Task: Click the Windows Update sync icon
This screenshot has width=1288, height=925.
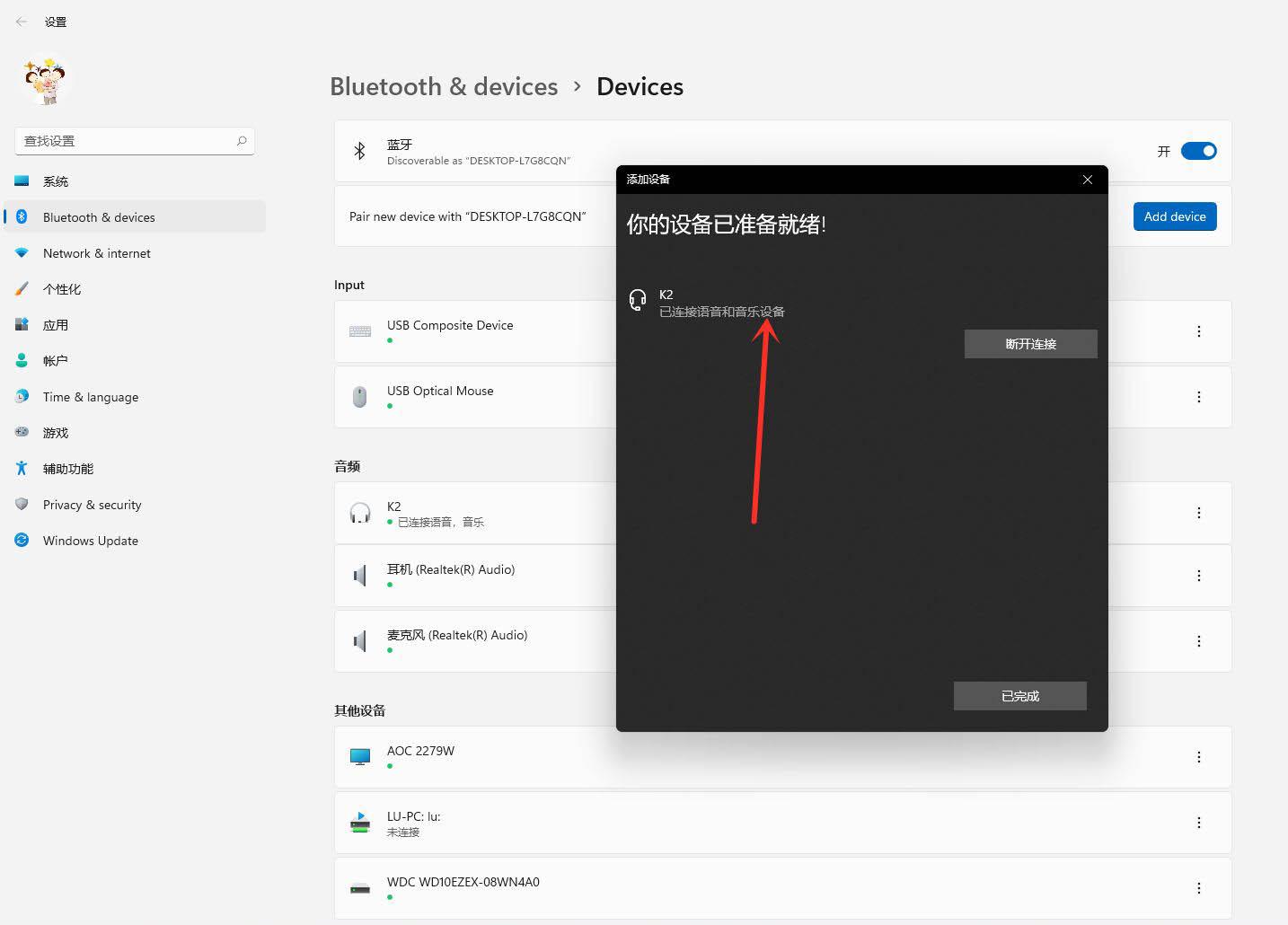Action: point(22,540)
